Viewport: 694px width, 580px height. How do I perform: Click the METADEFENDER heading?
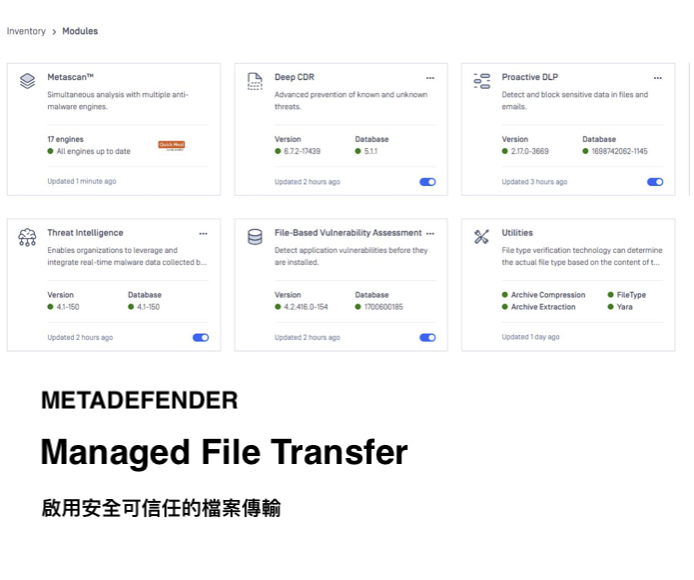click(139, 401)
